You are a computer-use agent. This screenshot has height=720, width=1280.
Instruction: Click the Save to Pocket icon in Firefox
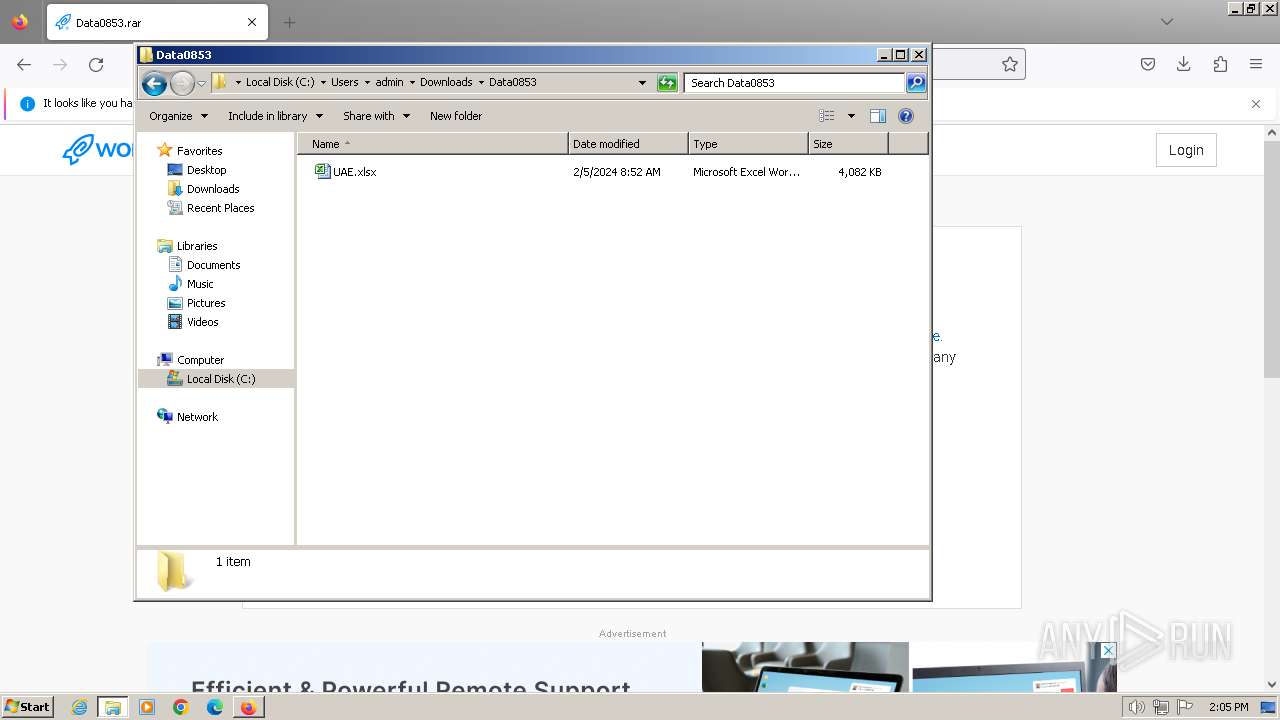tap(1148, 64)
